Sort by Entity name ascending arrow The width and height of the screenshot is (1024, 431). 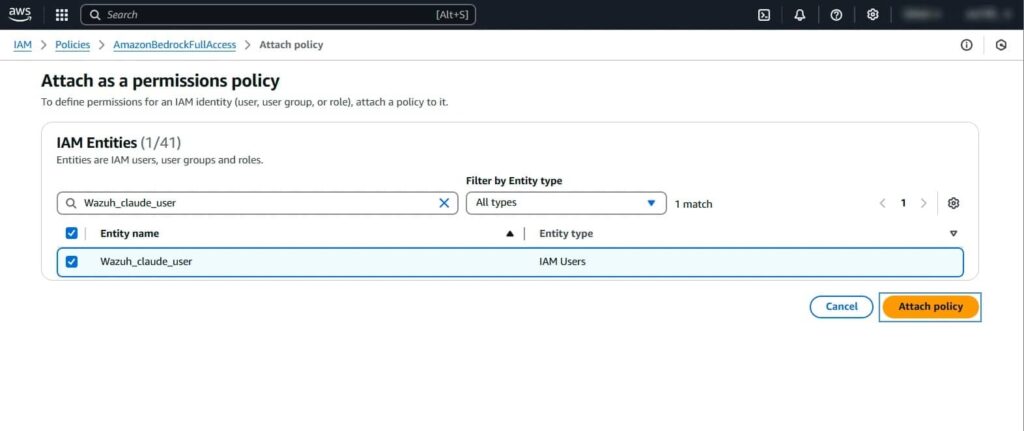pos(510,234)
